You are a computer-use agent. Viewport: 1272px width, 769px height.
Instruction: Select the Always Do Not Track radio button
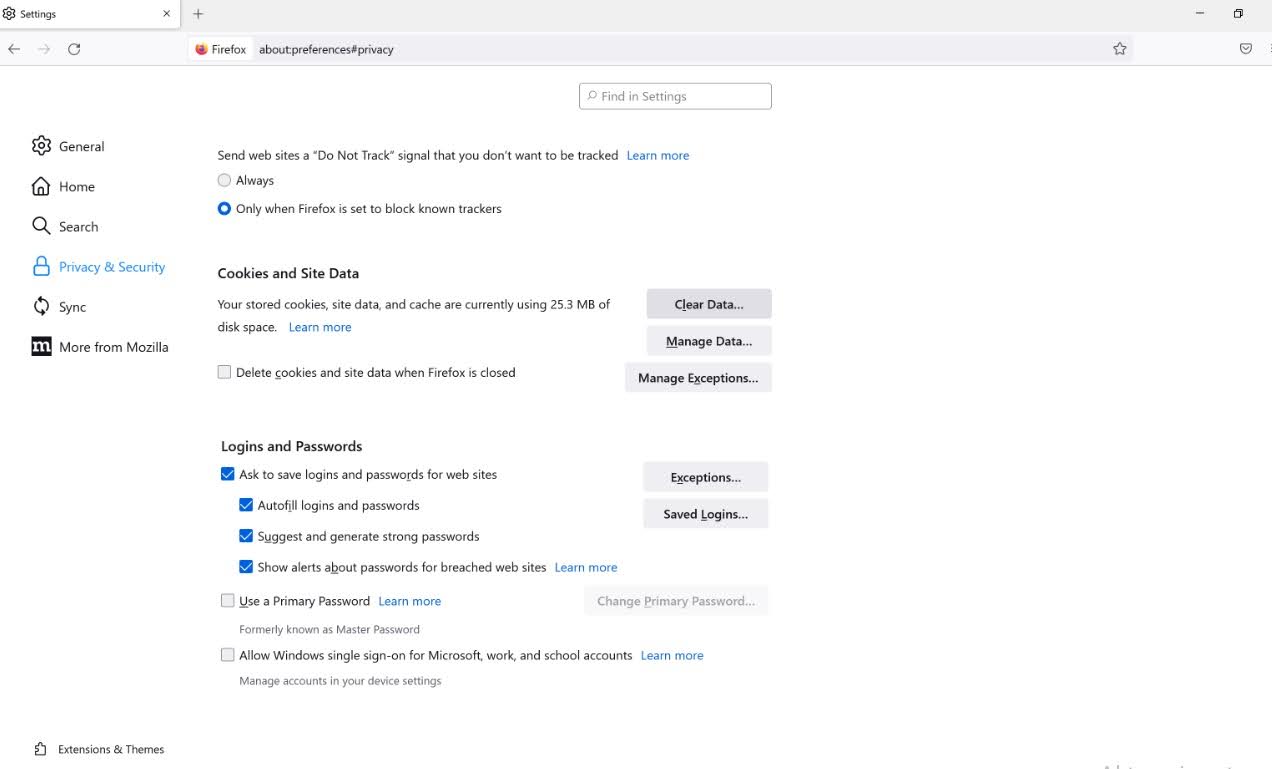(224, 180)
